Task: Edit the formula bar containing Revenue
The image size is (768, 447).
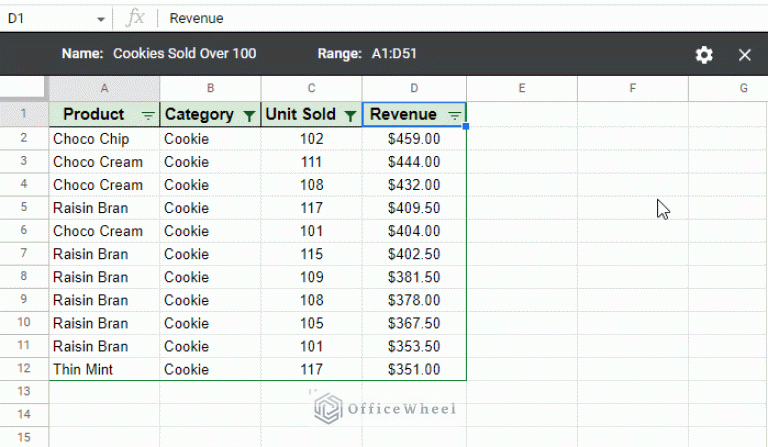Action: tap(460, 18)
